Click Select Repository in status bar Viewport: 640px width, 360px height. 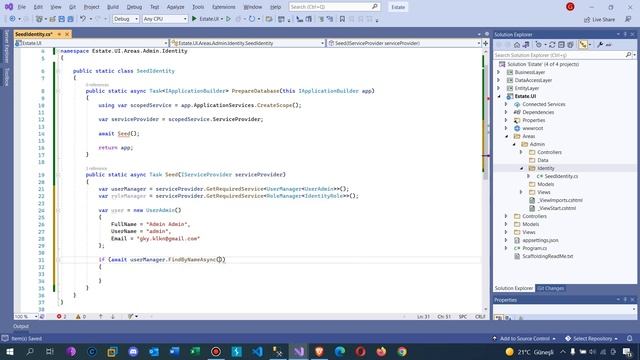(591, 338)
